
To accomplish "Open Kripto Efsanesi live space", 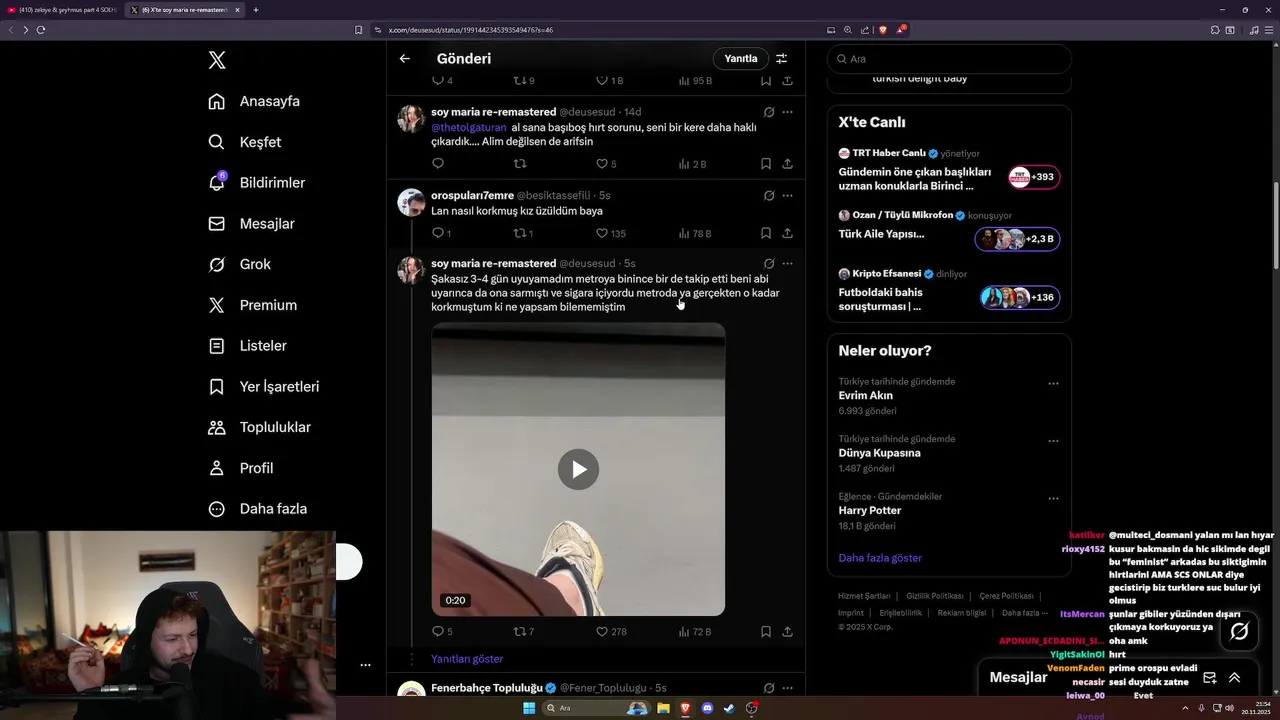I will 949,290.
